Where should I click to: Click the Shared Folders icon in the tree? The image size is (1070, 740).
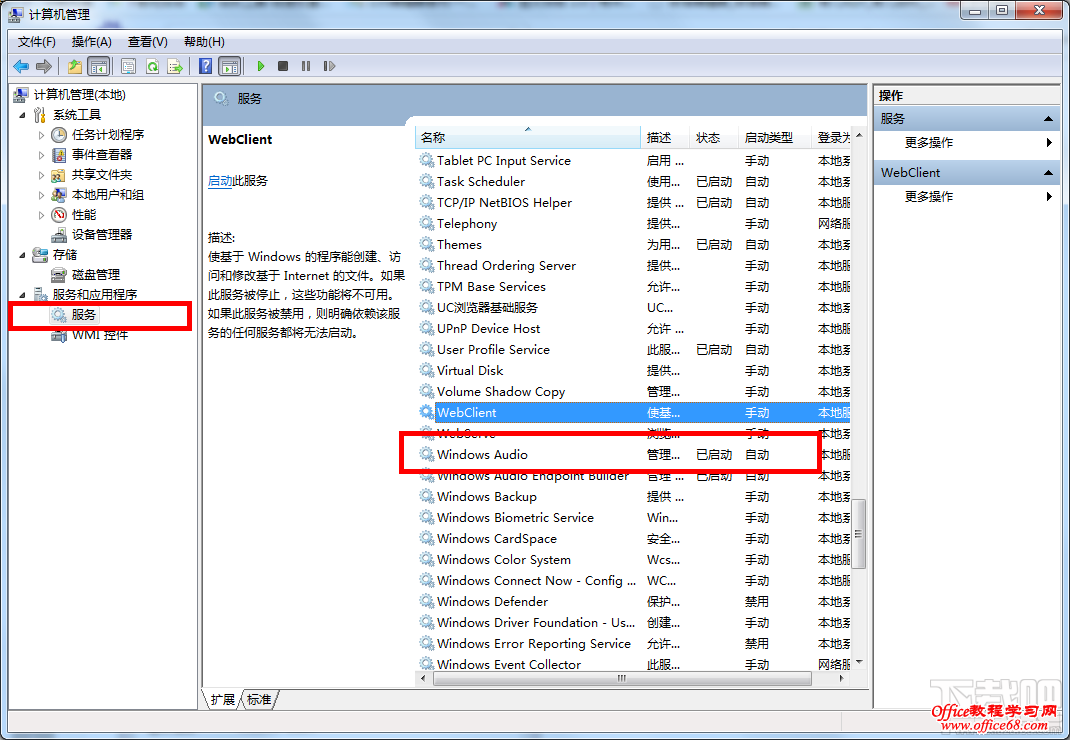[x=59, y=175]
